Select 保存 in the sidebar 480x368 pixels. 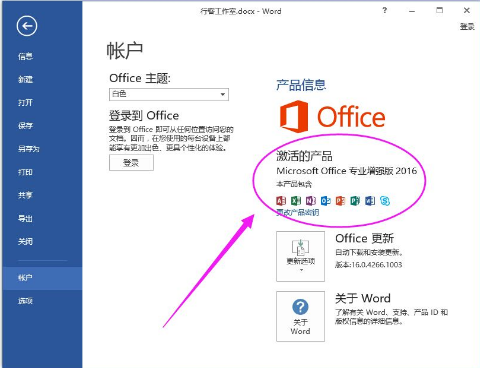(x=25, y=126)
